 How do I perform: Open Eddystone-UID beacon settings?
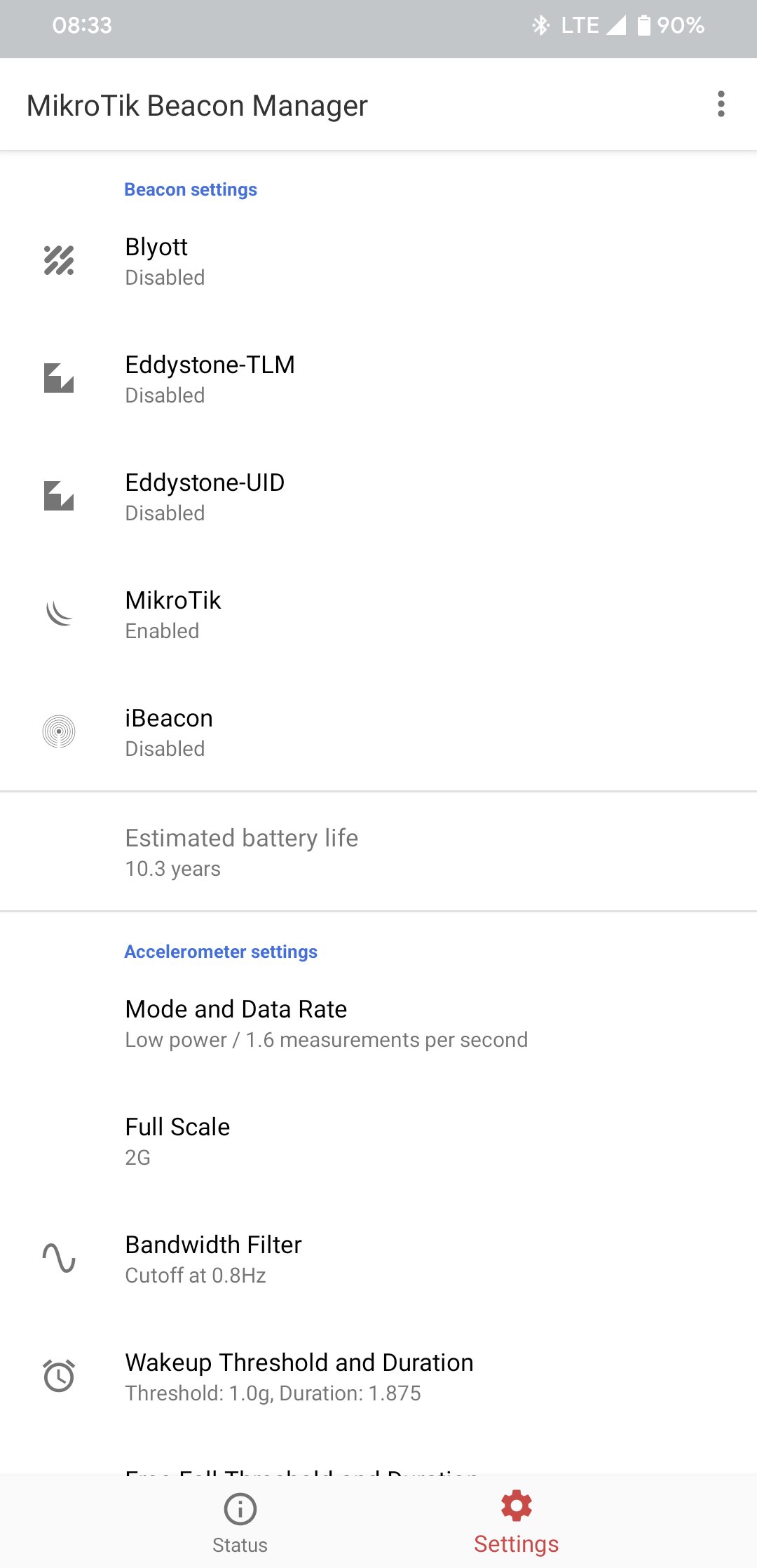(x=378, y=497)
